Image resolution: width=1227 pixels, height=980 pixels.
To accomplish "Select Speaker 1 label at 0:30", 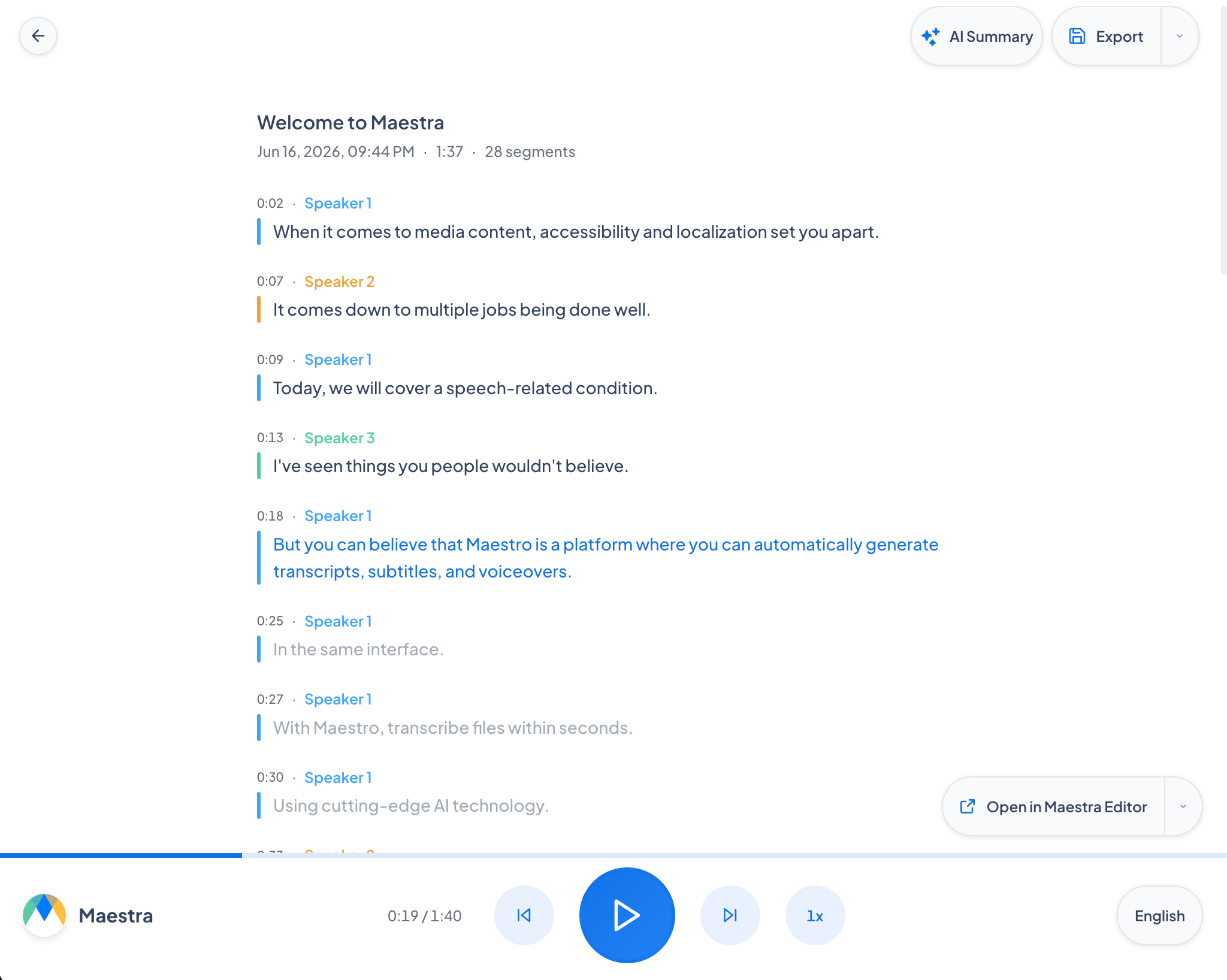I will coord(338,778).
